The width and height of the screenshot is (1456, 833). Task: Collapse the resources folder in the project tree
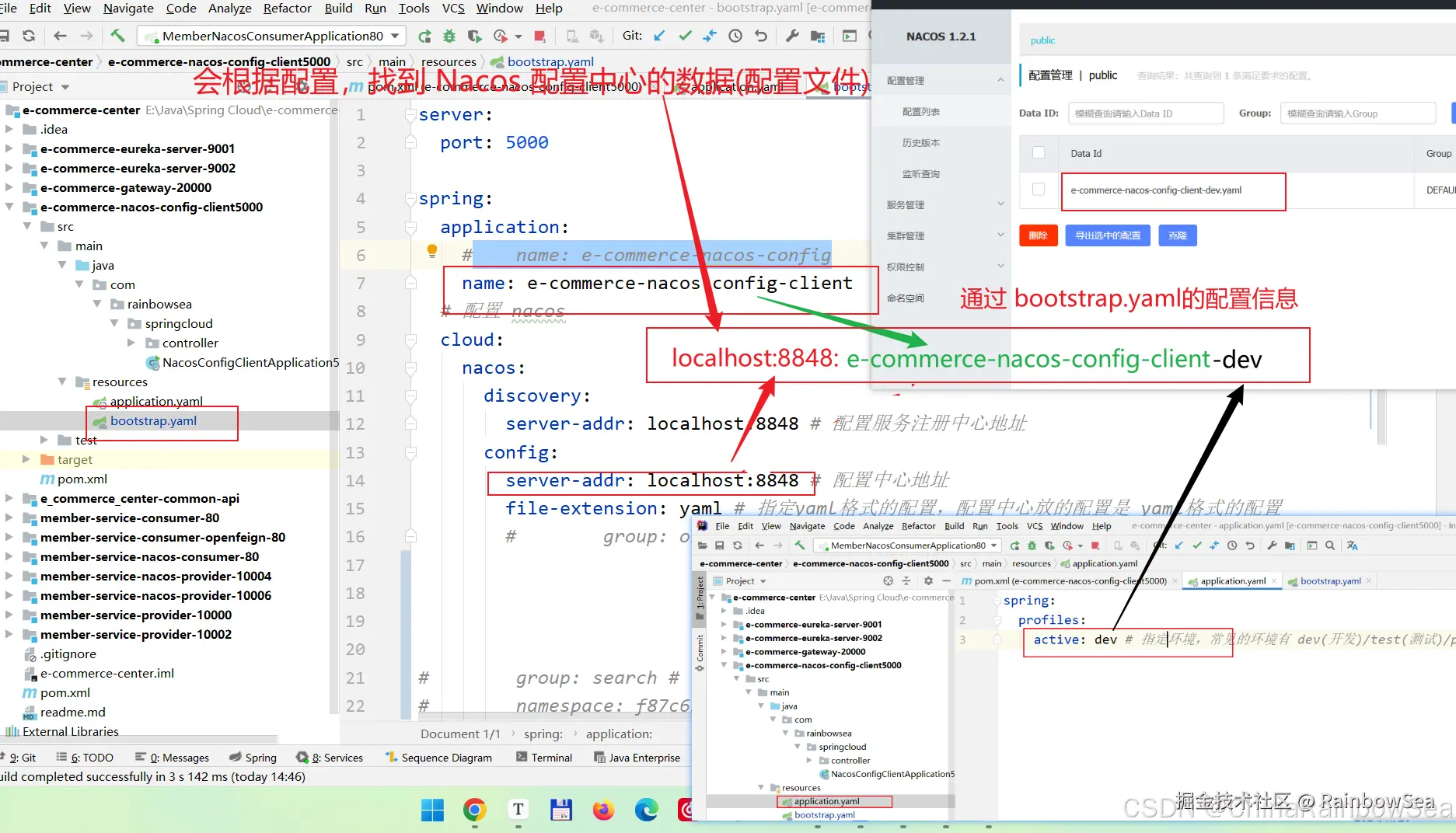point(62,382)
